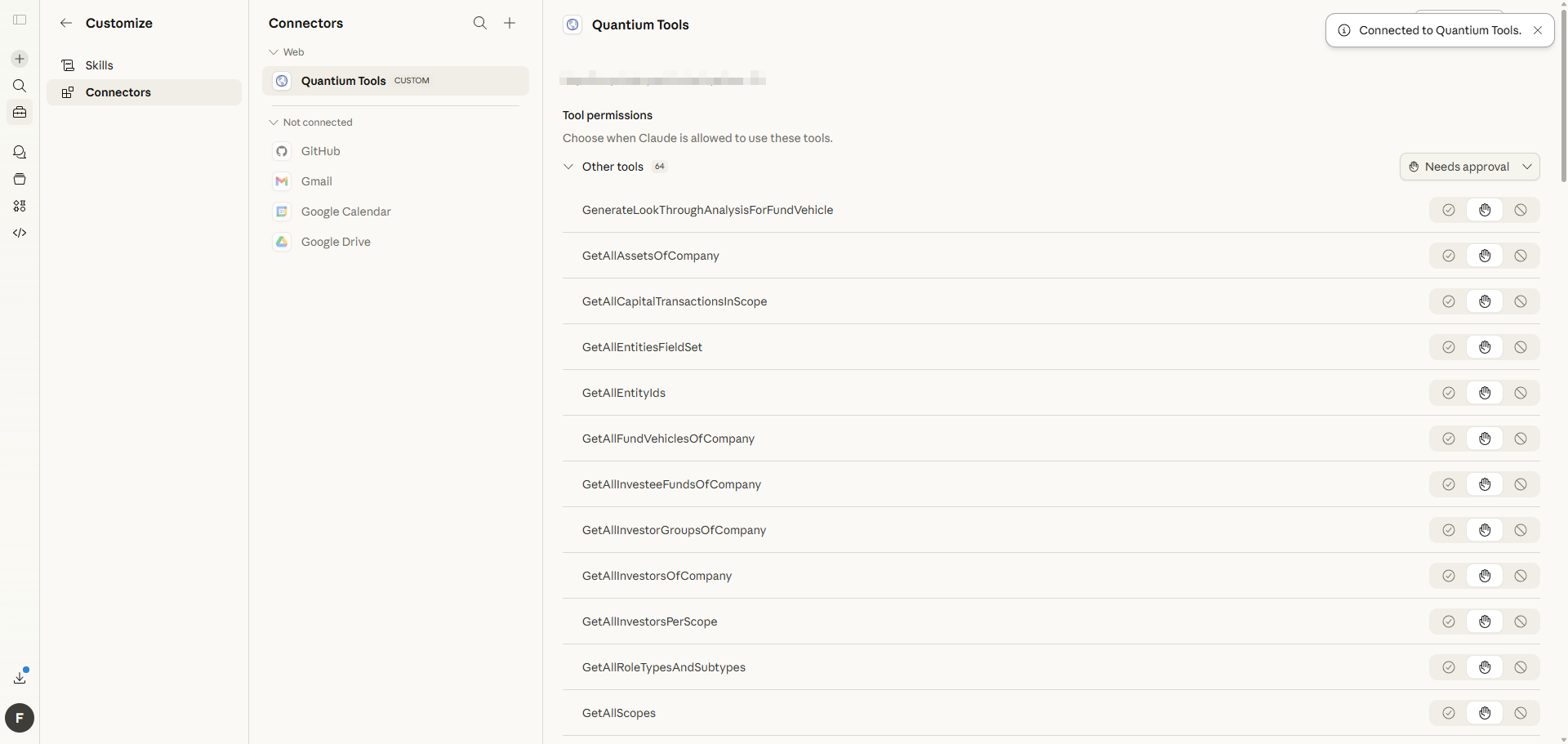Image resolution: width=1568 pixels, height=744 pixels.
Task: Open the Chats icon in left rail
Action: [20, 152]
